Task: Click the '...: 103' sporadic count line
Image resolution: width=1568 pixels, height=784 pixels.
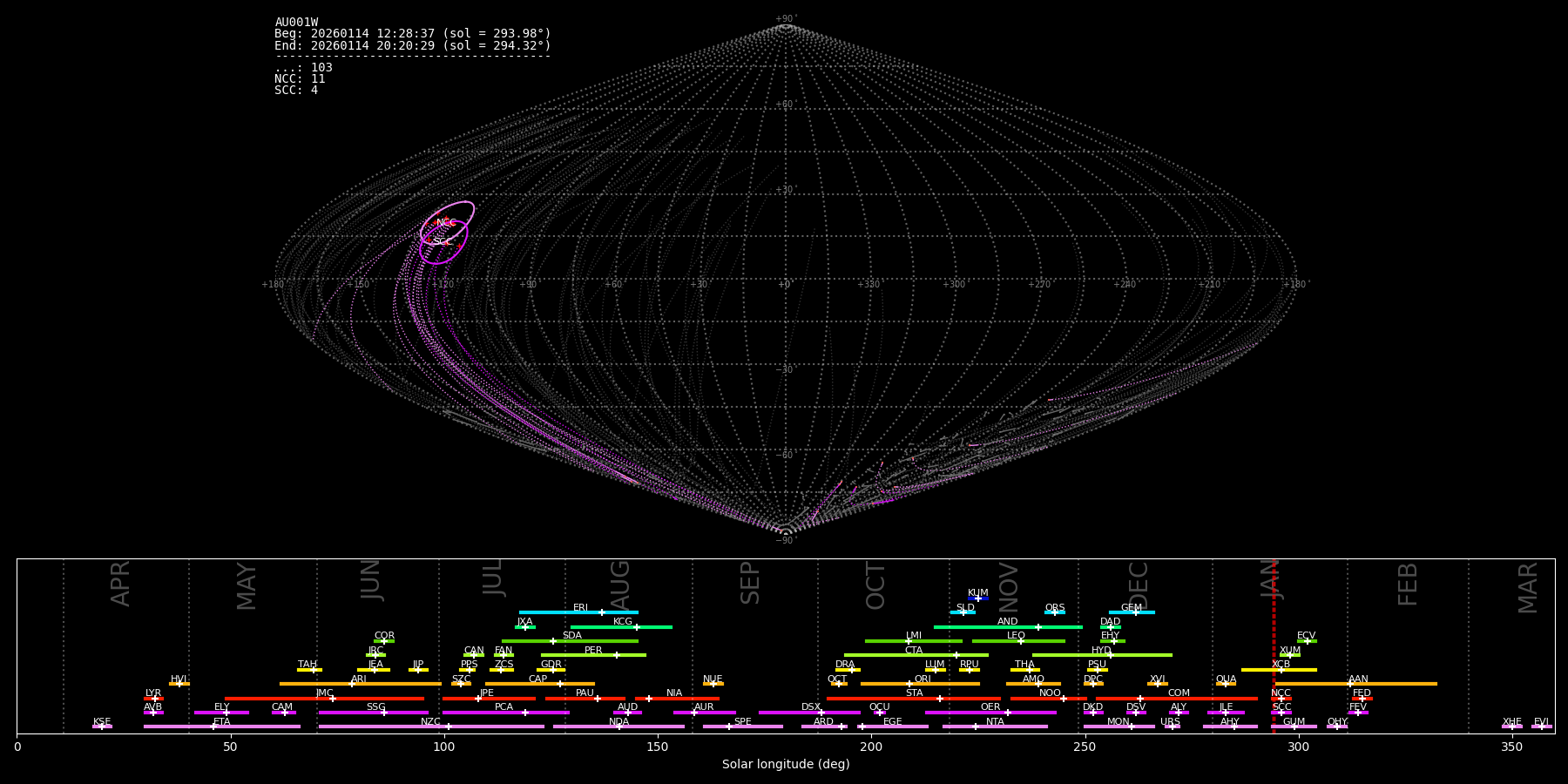Action: pyautogui.click(x=303, y=68)
